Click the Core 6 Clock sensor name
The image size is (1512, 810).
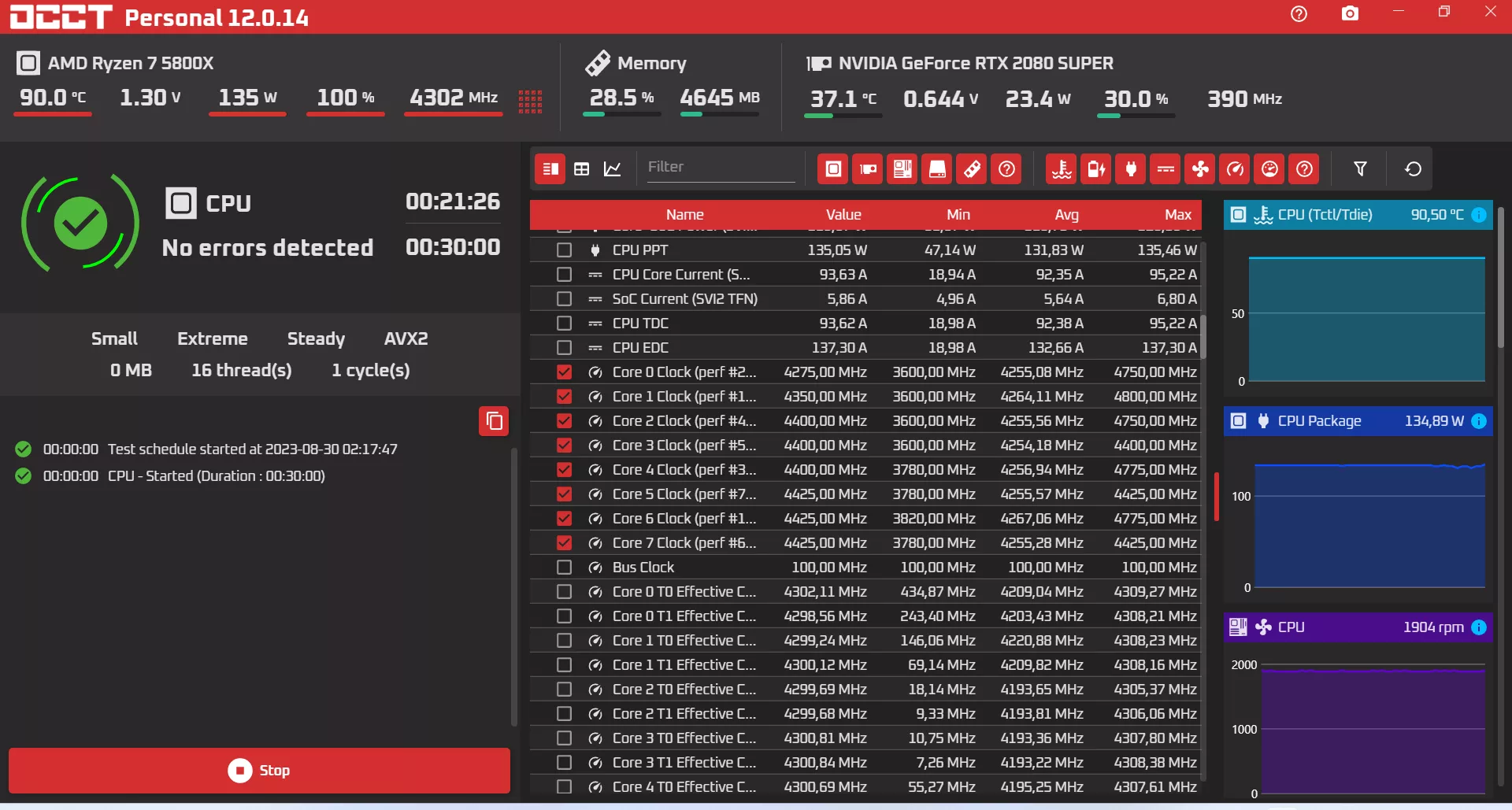684,519
